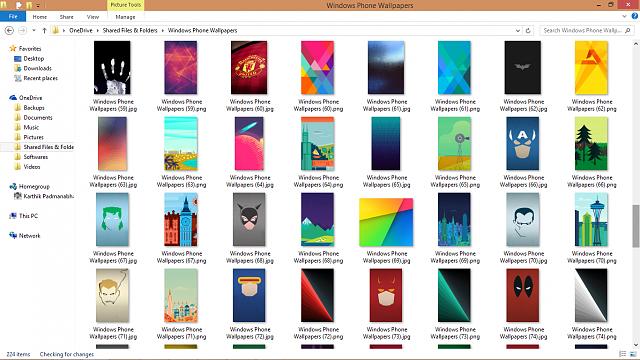Open the Pictures folder in sidebar
The width and height of the screenshot is (640, 360).
tap(33, 138)
